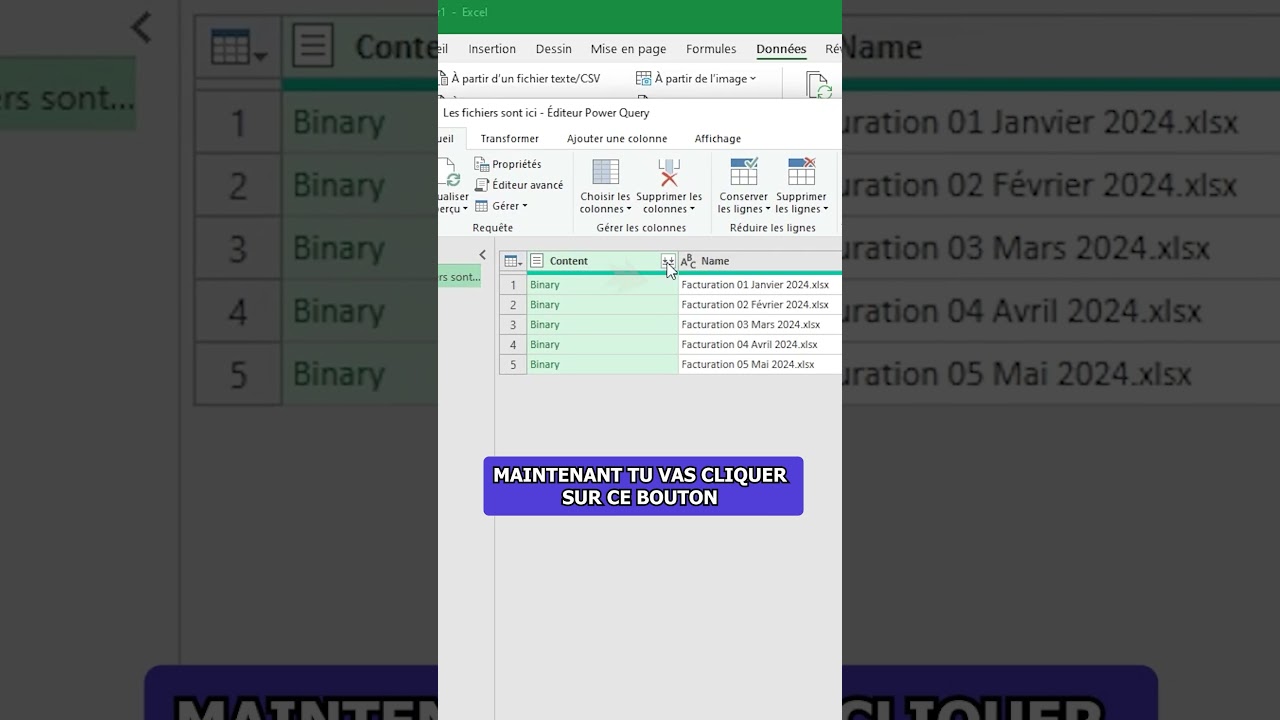Expand the Supprimer les lignes dropdown label
The width and height of the screenshot is (1280, 720).
tap(801, 203)
